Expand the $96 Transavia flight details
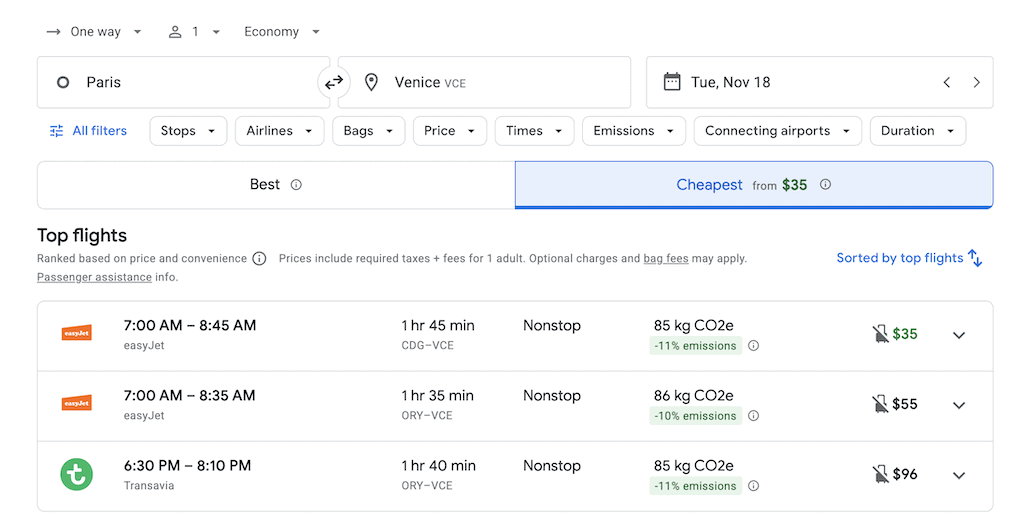Image resolution: width=1024 pixels, height=517 pixels. (959, 475)
